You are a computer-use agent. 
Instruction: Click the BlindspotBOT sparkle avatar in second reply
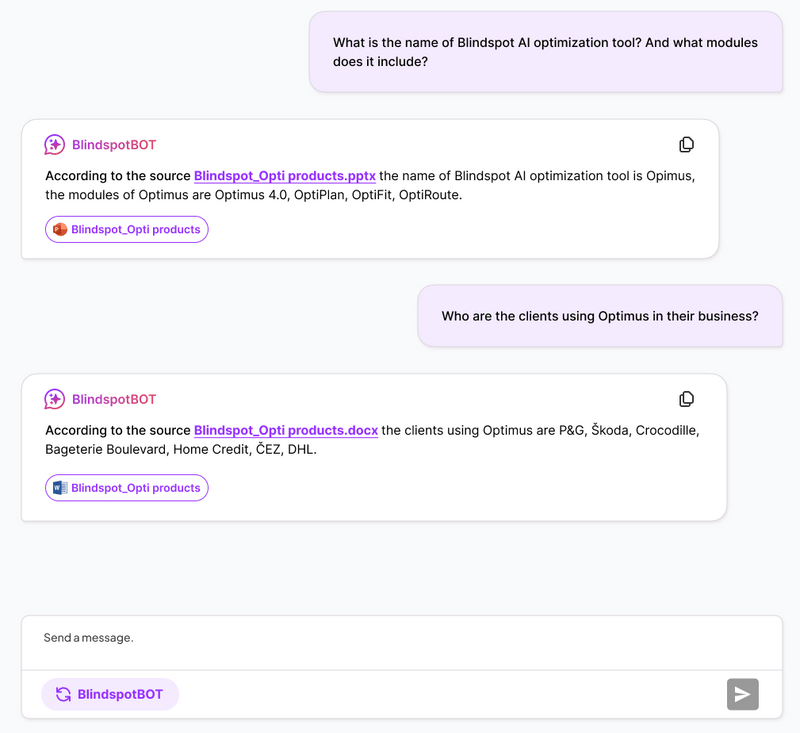pos(55,399)
